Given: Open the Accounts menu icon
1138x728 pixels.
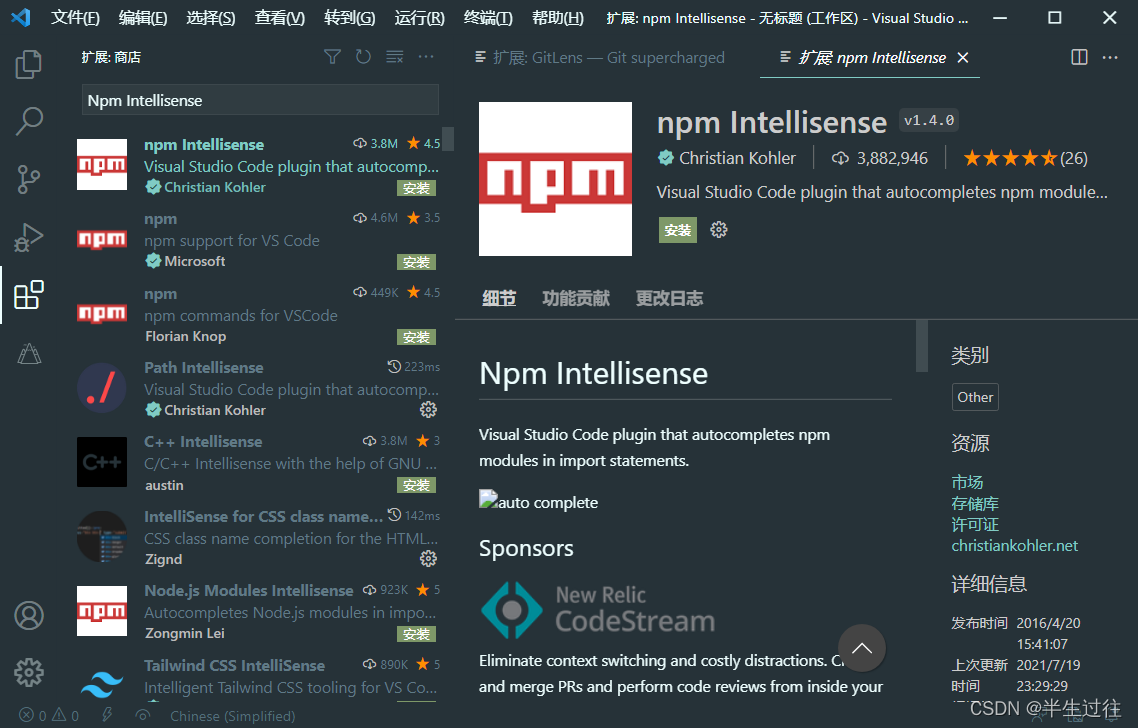Looking at the screenshot, I should (x=28, y=615).
